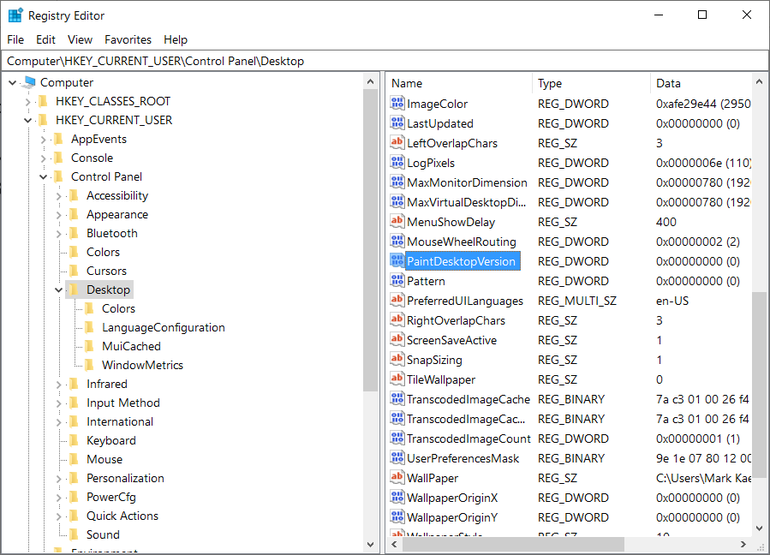Open the Edit menu
This screenshot has height=555, width=770.
(x=46, y=40)
